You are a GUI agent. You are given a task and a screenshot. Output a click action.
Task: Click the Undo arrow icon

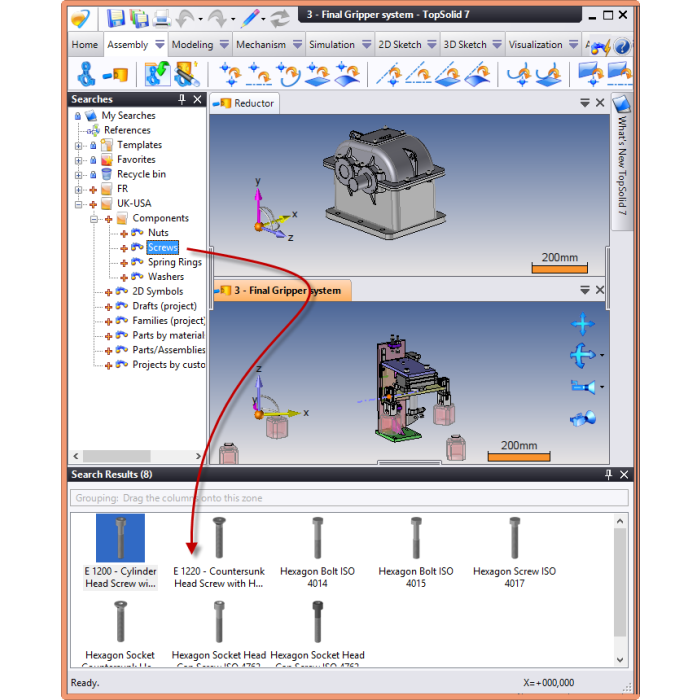tap(185, 19)
